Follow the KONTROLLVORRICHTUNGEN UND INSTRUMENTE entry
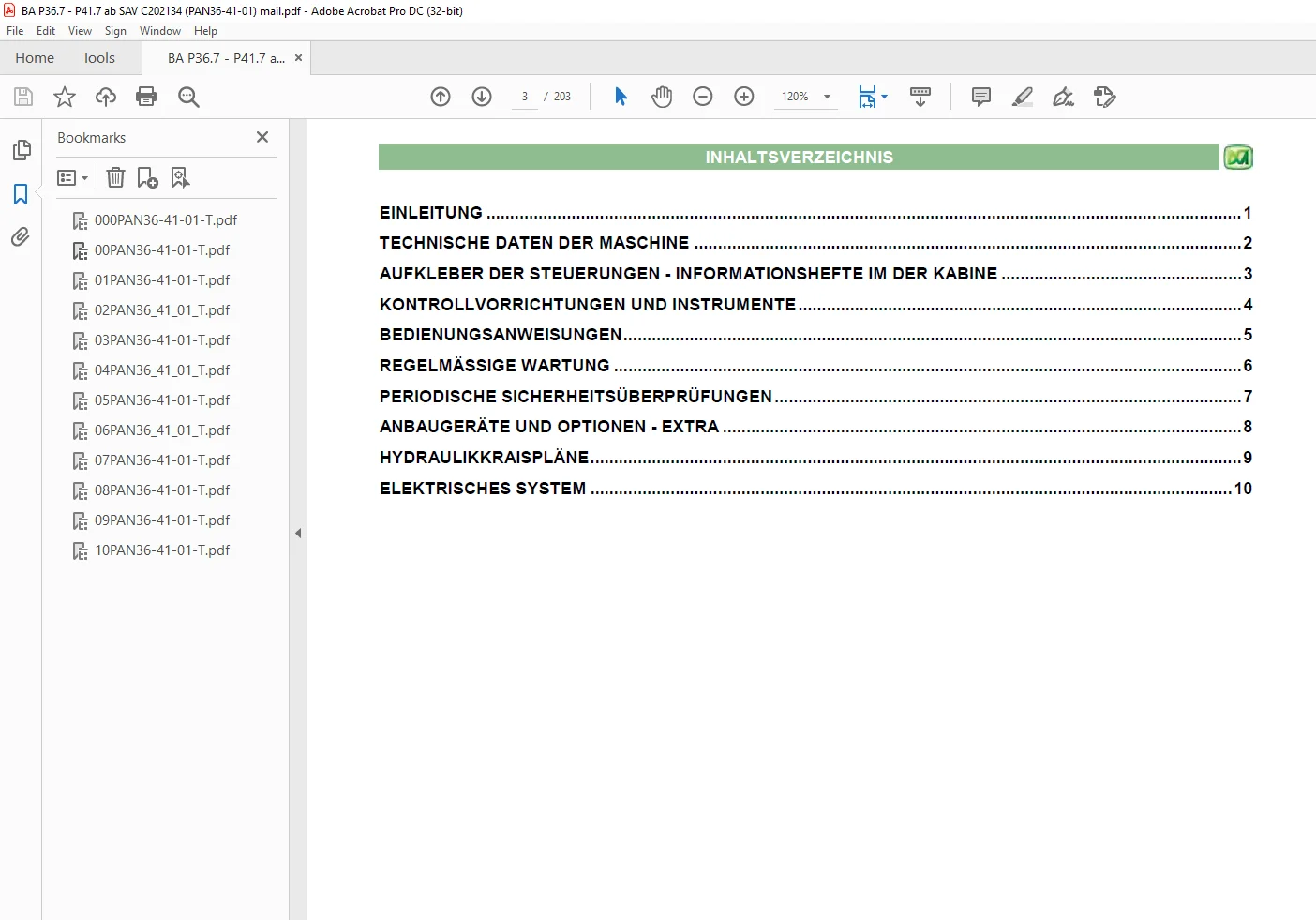The height and width of the screenshot is (920, 1316). 815,305
